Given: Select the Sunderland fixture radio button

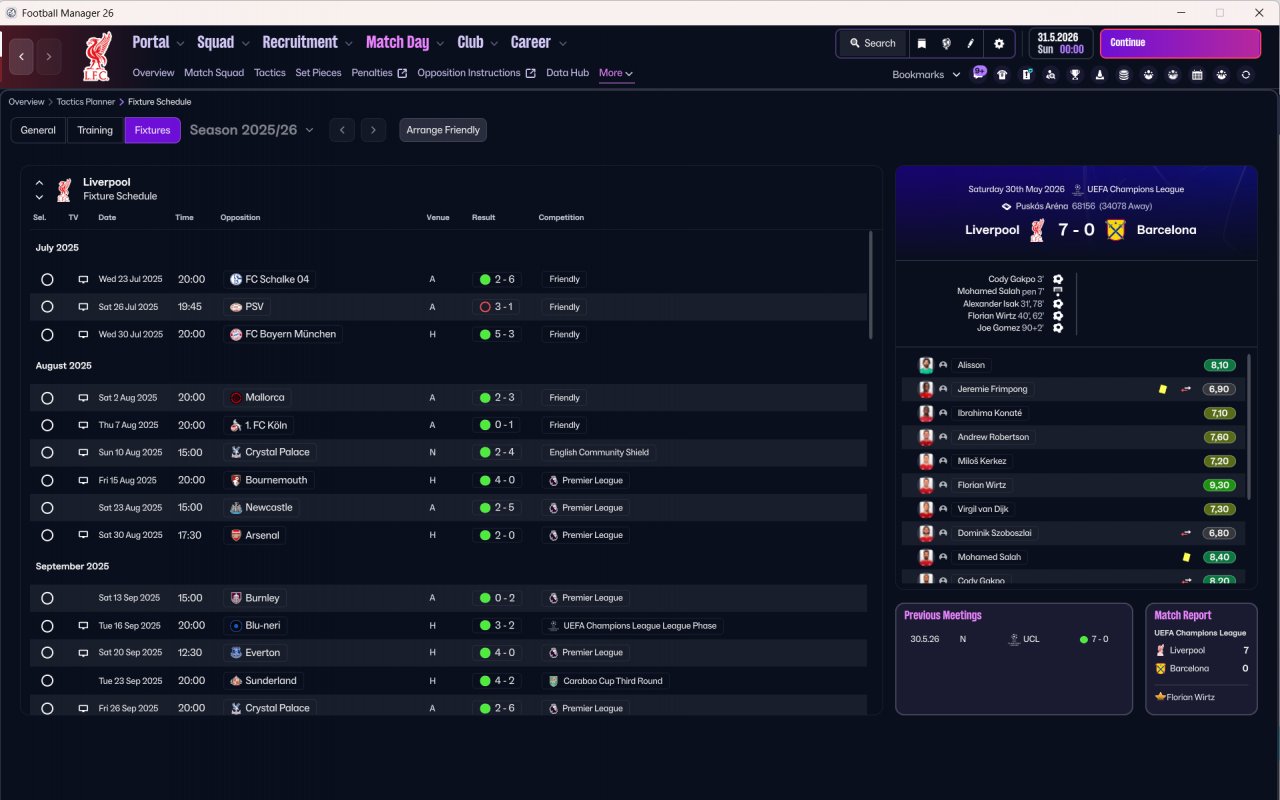Looking at the screenshot, I should coord(47,681).
